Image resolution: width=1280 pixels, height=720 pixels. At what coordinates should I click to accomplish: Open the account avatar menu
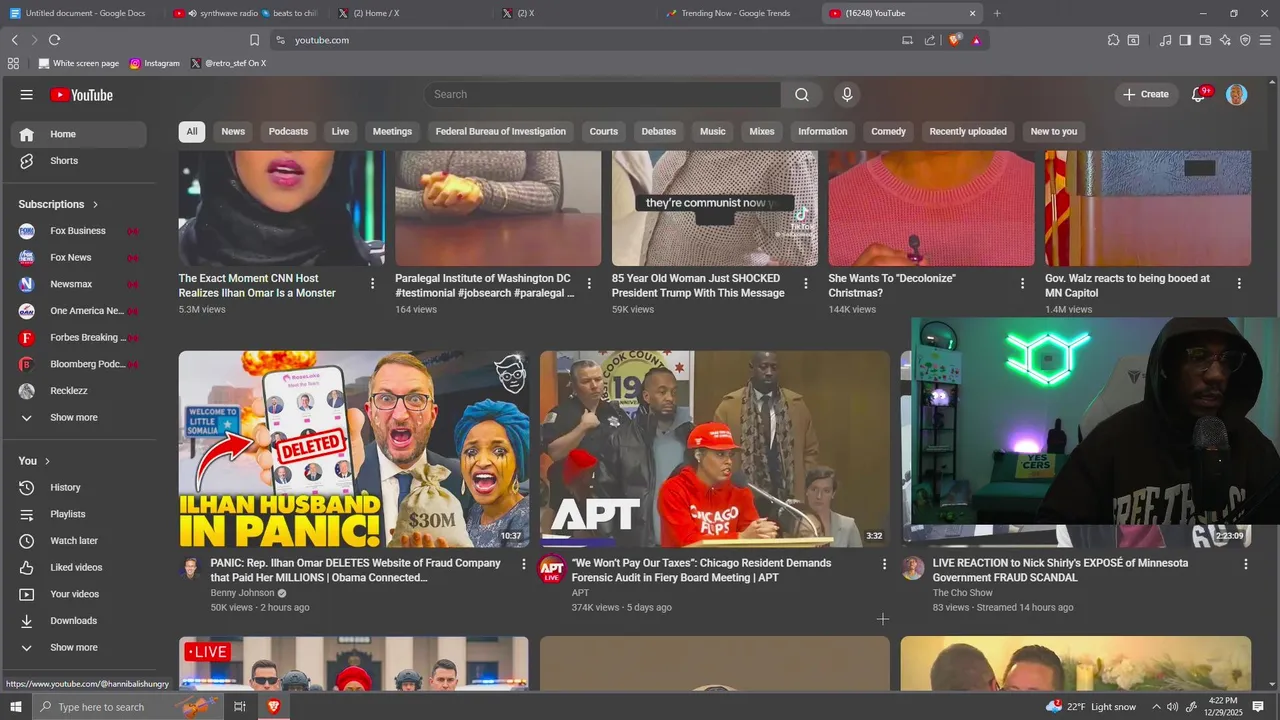point(1237,94)
